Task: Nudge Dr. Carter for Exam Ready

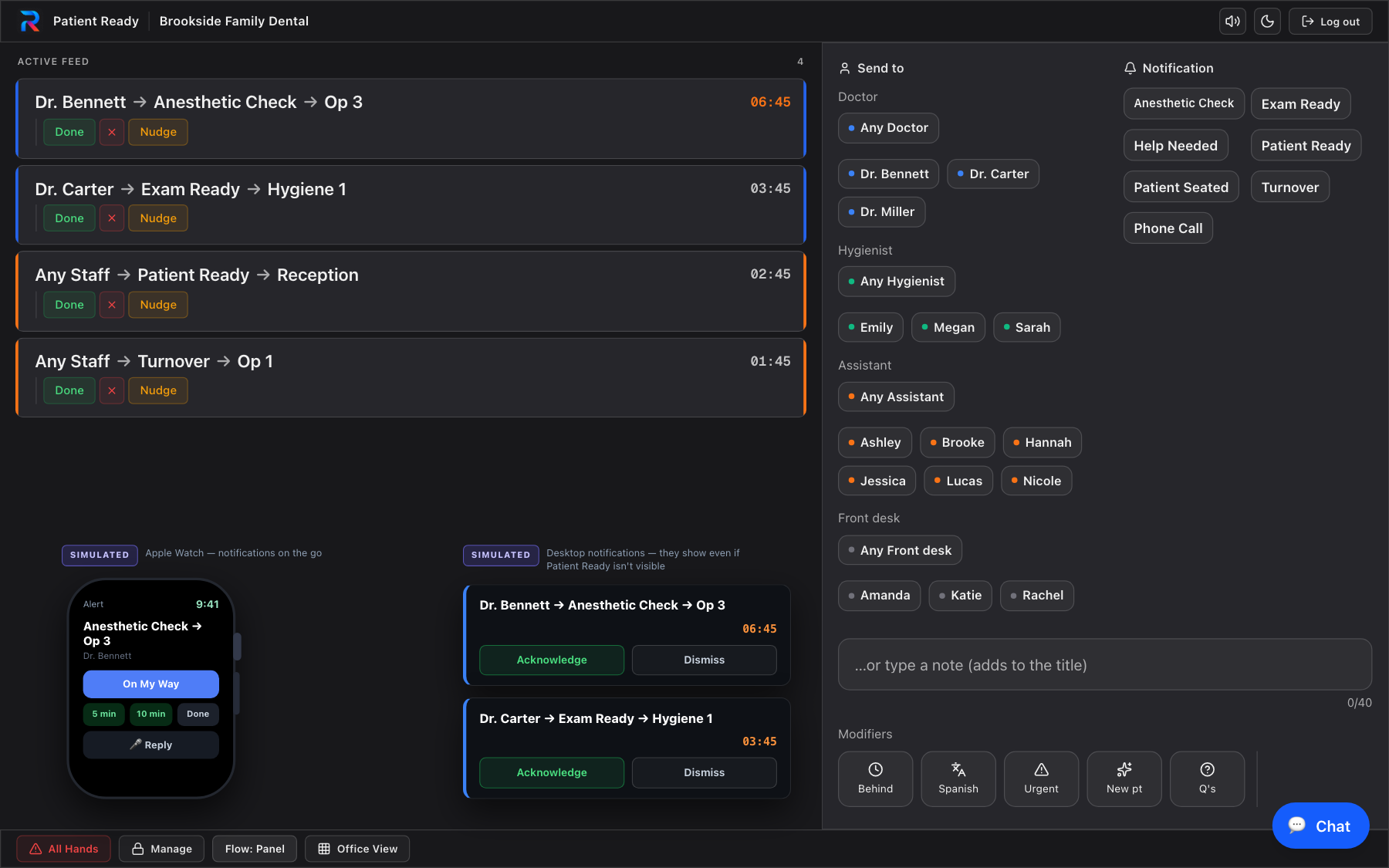Action: tap(158, 218)
